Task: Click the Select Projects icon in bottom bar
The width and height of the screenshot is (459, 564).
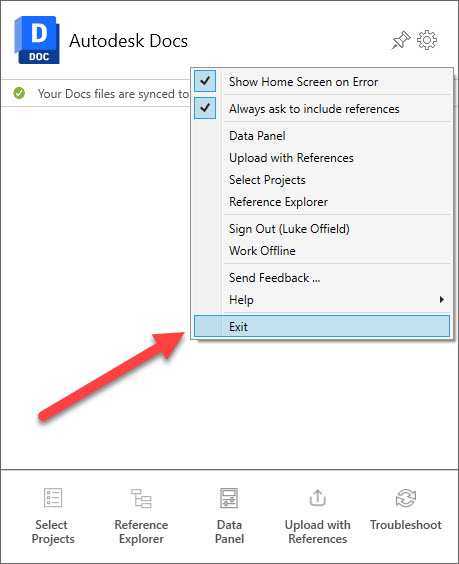Action: point(53,498)
